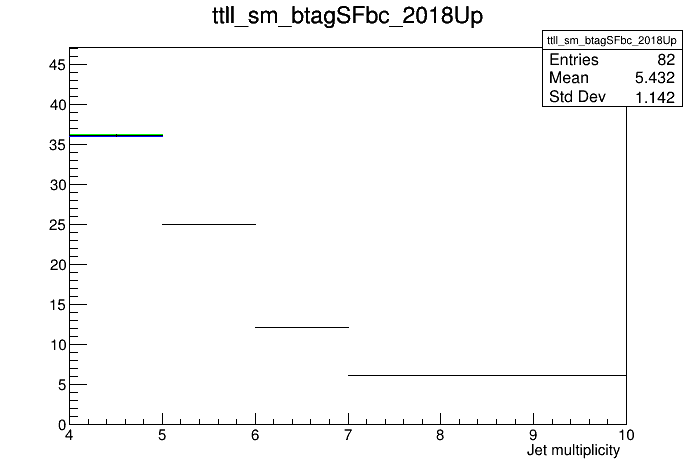Select the Std Dev value 1.142
This screenshot has width=696, height=472.
[x=655, y=97]
